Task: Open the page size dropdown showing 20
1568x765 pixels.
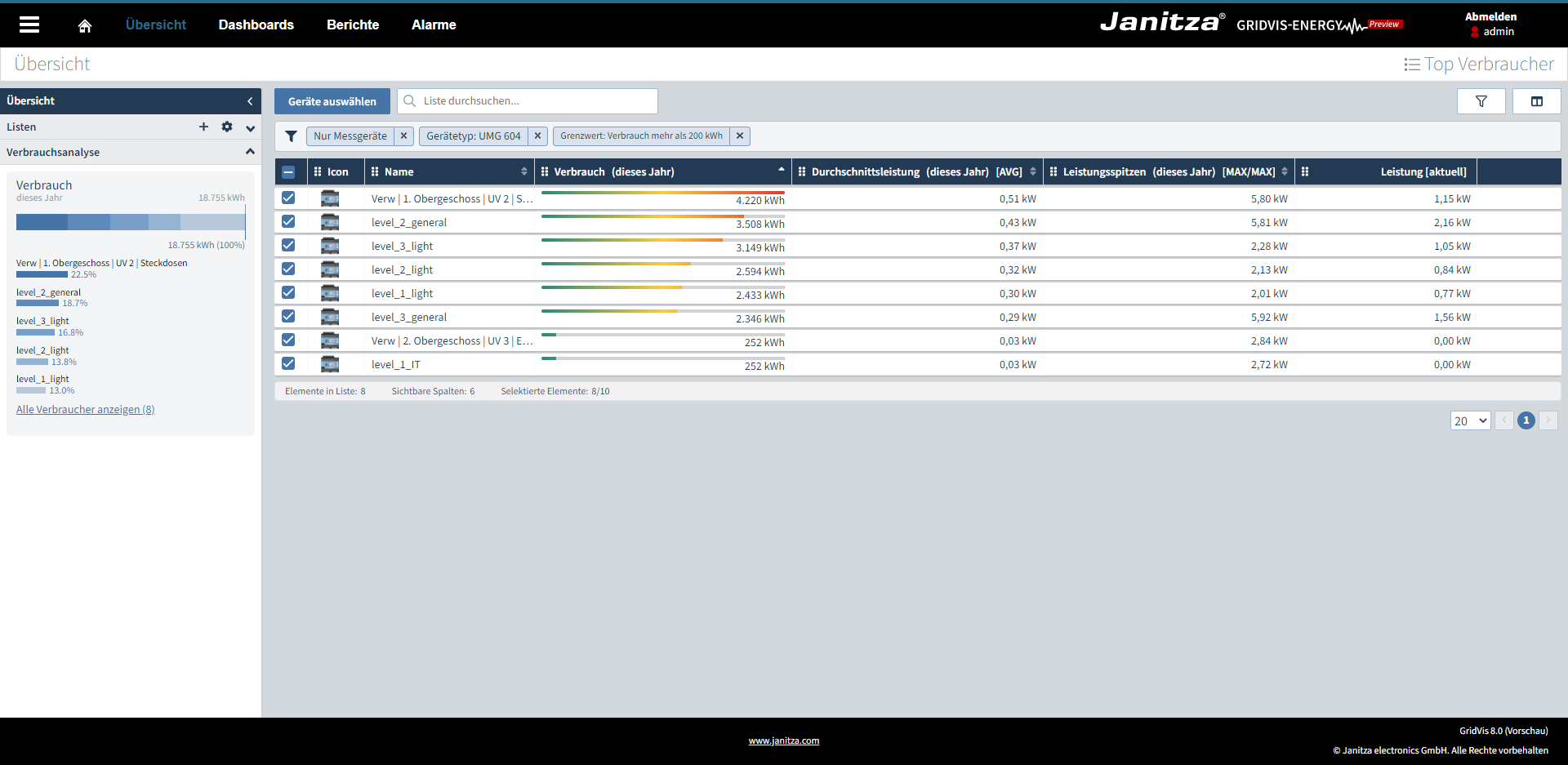Action: [x=1470, y=420]
